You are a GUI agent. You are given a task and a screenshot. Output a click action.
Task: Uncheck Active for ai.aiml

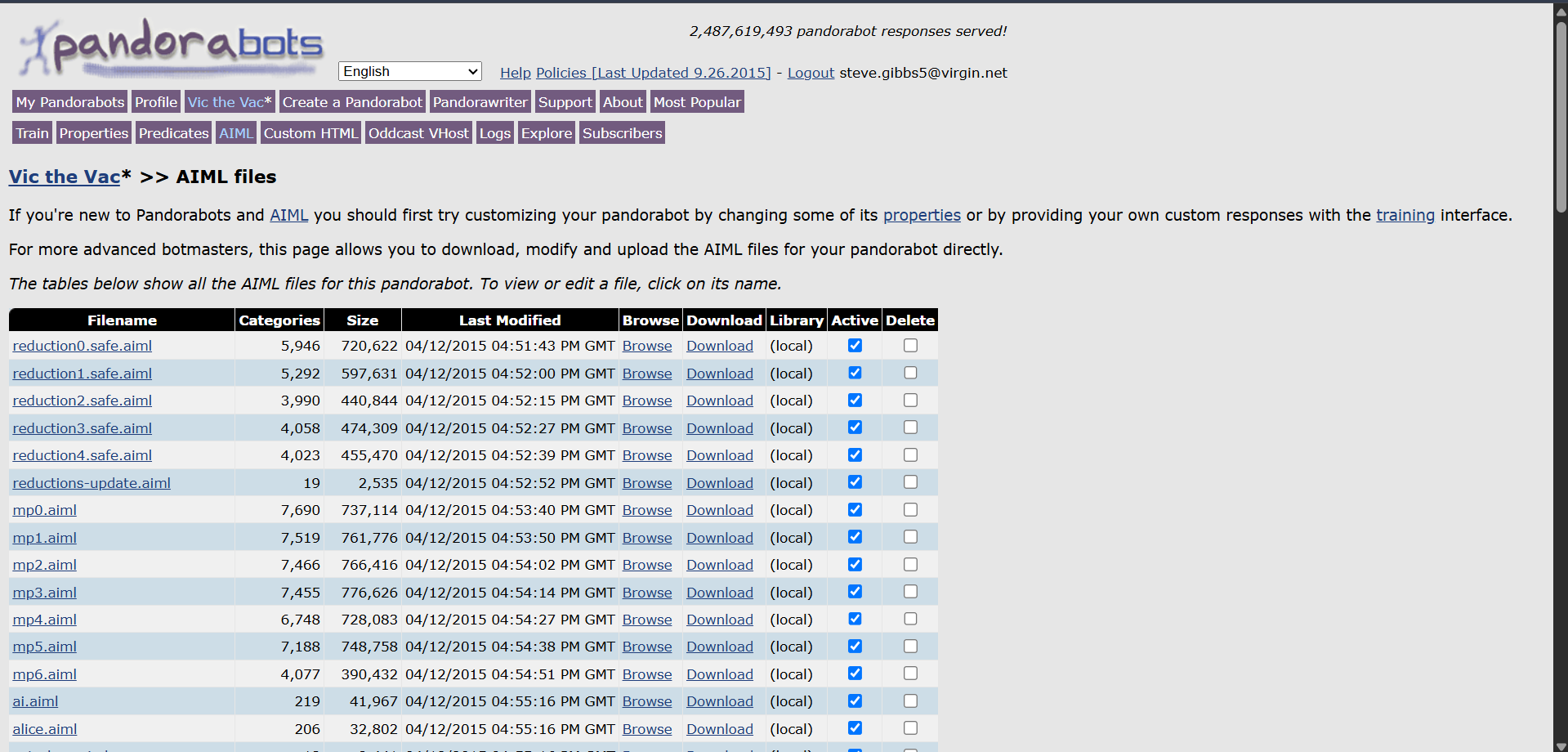pyautogui.click(x=855, y=701)
